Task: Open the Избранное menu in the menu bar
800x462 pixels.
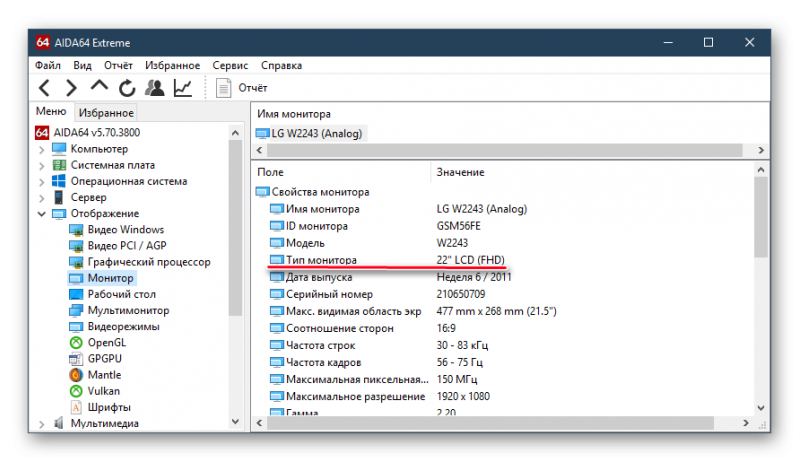Action: [x=172, y=65]
